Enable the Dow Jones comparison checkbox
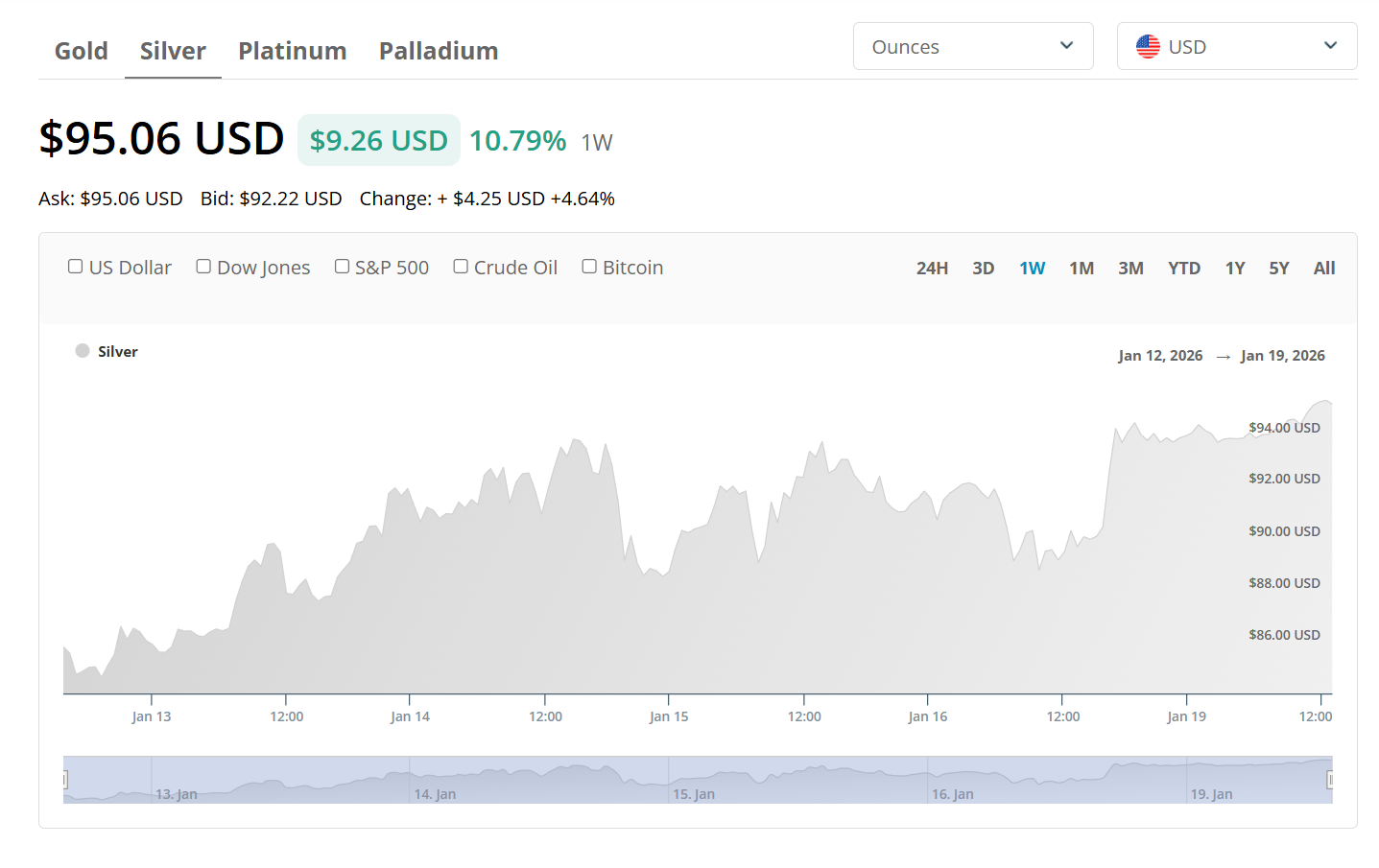The height and width of the screenshot is (868, 1379). pyautogui.click(x=203, y=267)
